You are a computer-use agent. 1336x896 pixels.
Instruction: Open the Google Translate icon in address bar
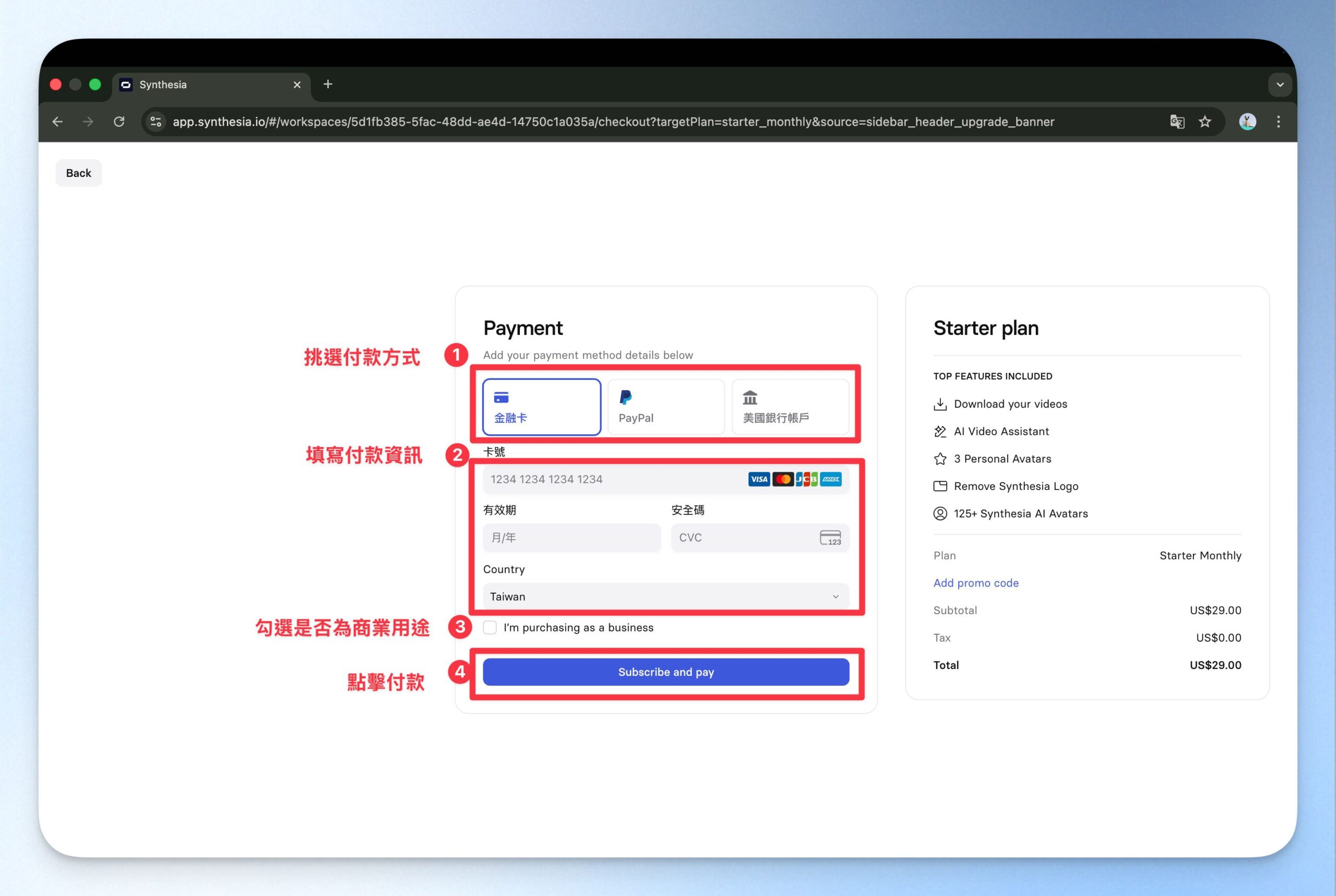1177,122
